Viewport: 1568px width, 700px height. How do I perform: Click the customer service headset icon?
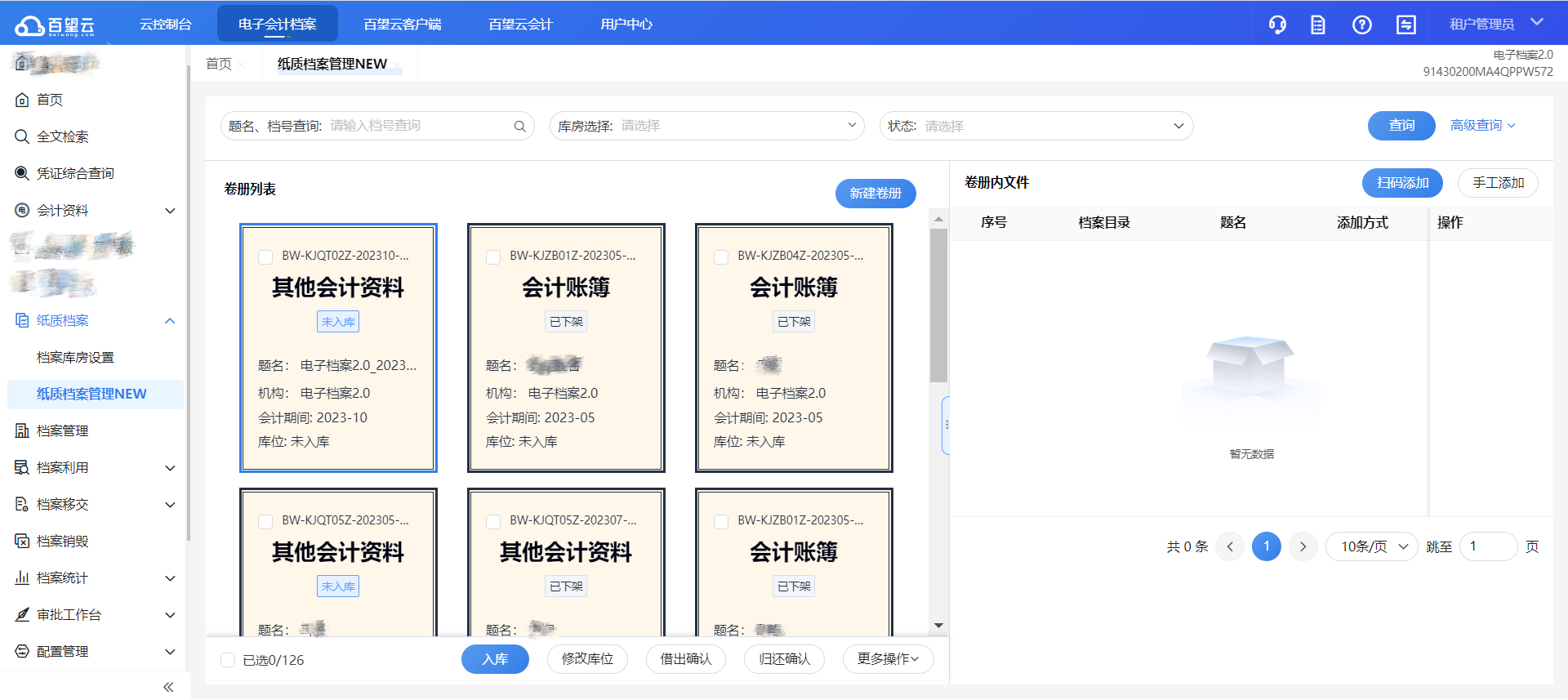pos(1277,25)
